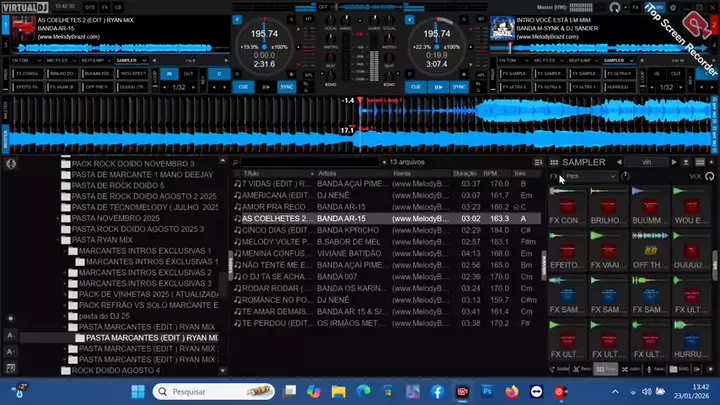Open Firefox from the Windows taskbar
The width and height of the screenshot is (720, 405).
[x=513, y=392]
